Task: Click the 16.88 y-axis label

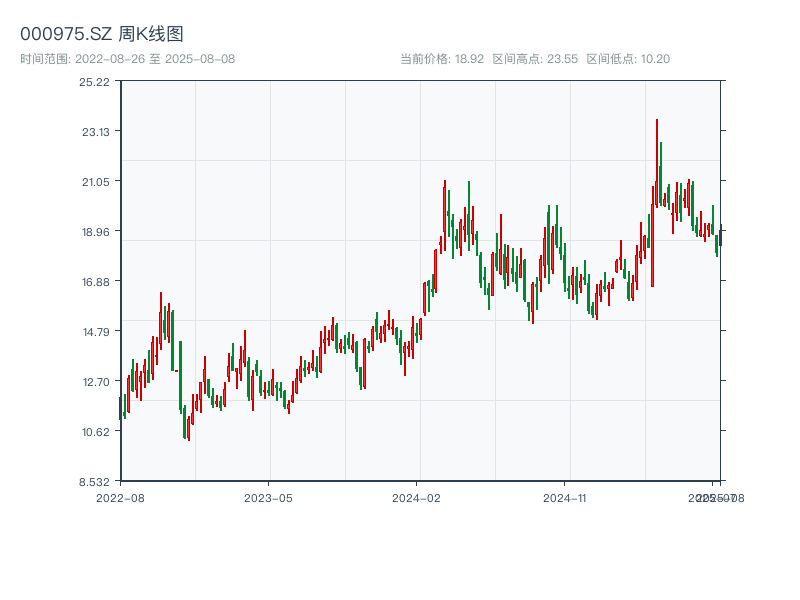Action: 96,282
